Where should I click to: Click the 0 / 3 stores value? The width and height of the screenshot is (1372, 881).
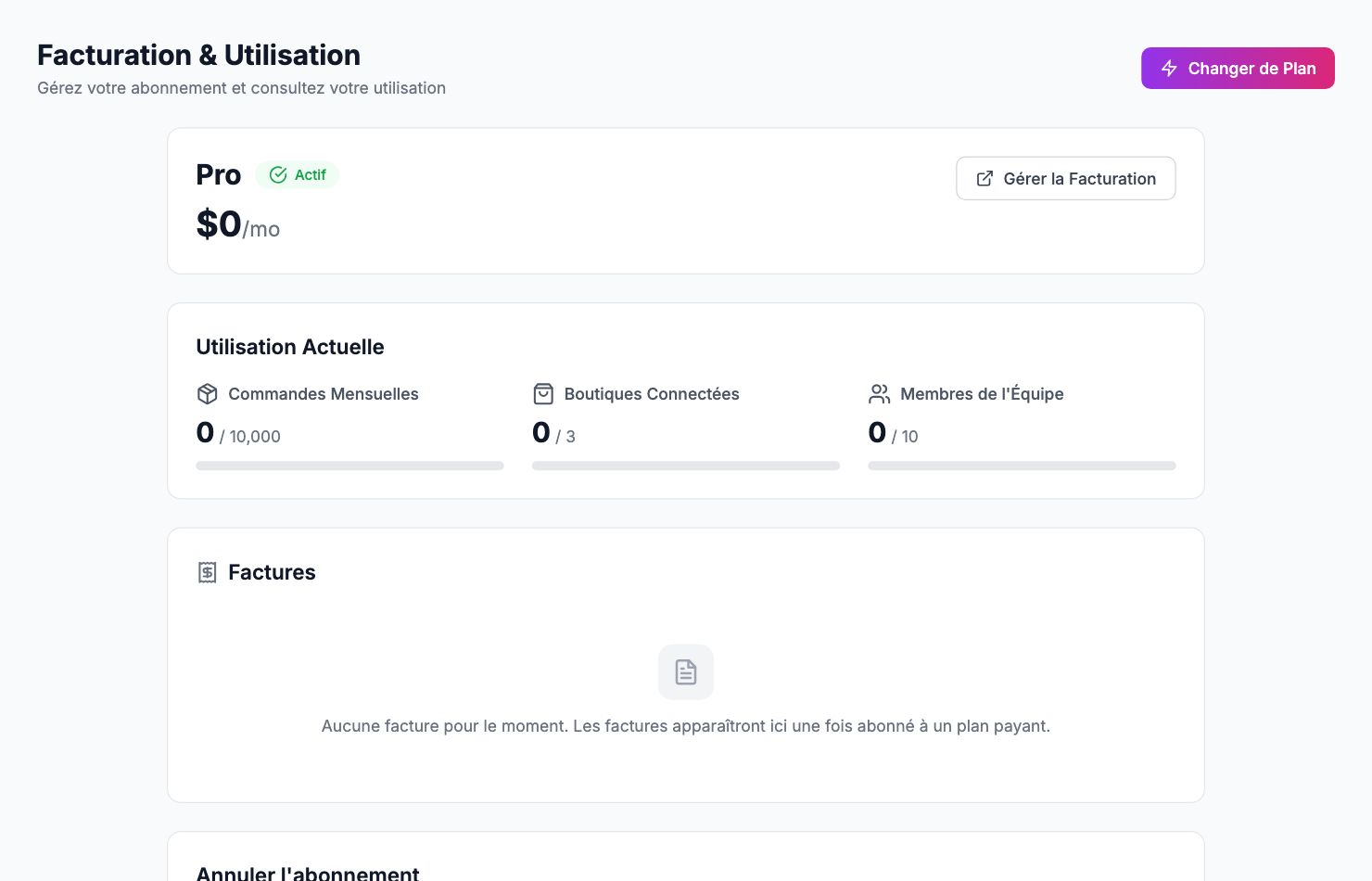tap(553, 433)
